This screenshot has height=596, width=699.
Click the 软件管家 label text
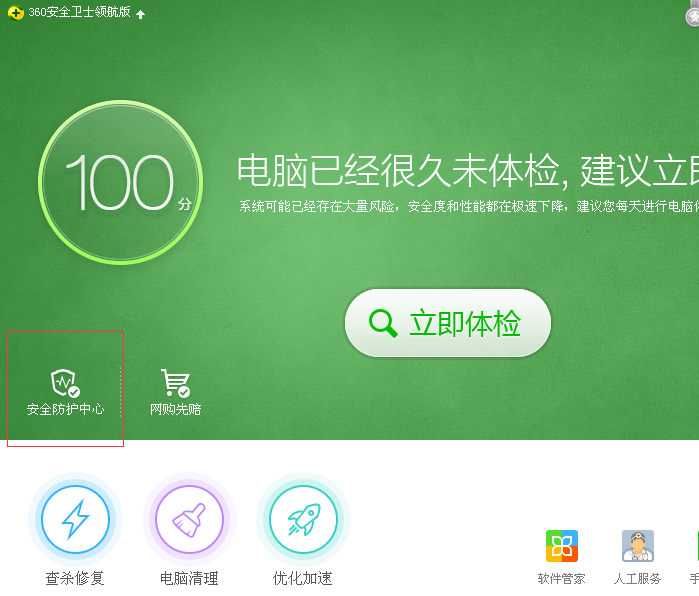point(561,579)
